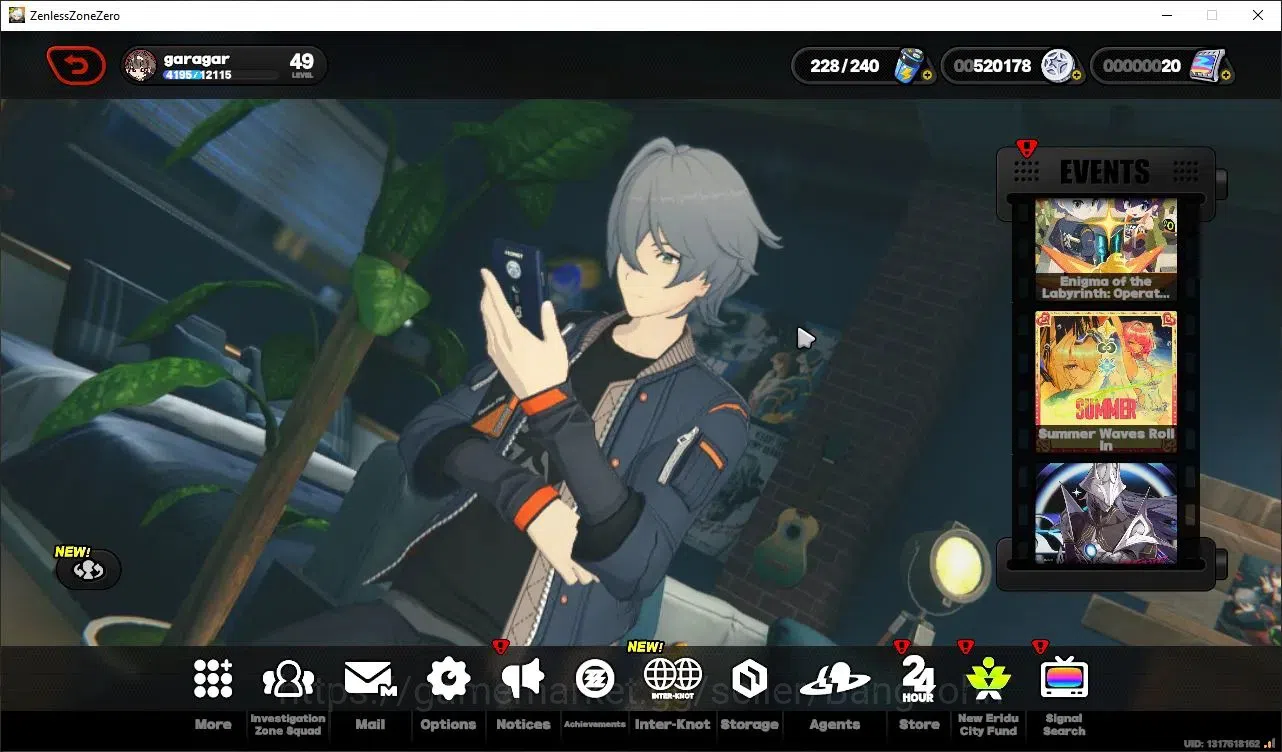This screenshot has width=1282, height=752.
Task: Click the Mail label text
Action: pyautogui.click(x=370, y=724)
